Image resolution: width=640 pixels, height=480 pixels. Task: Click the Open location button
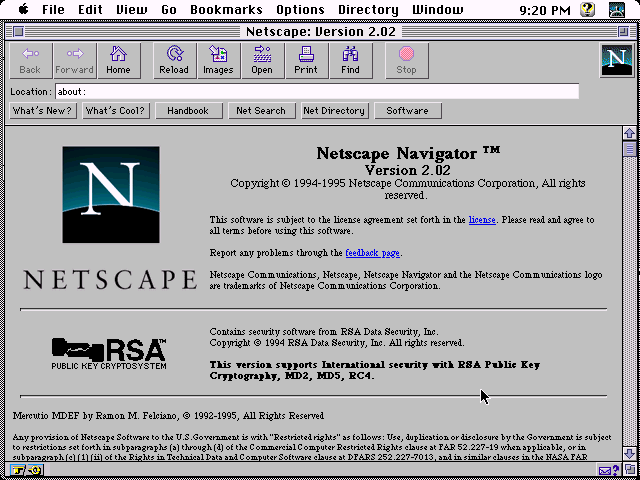coord(262,60)
